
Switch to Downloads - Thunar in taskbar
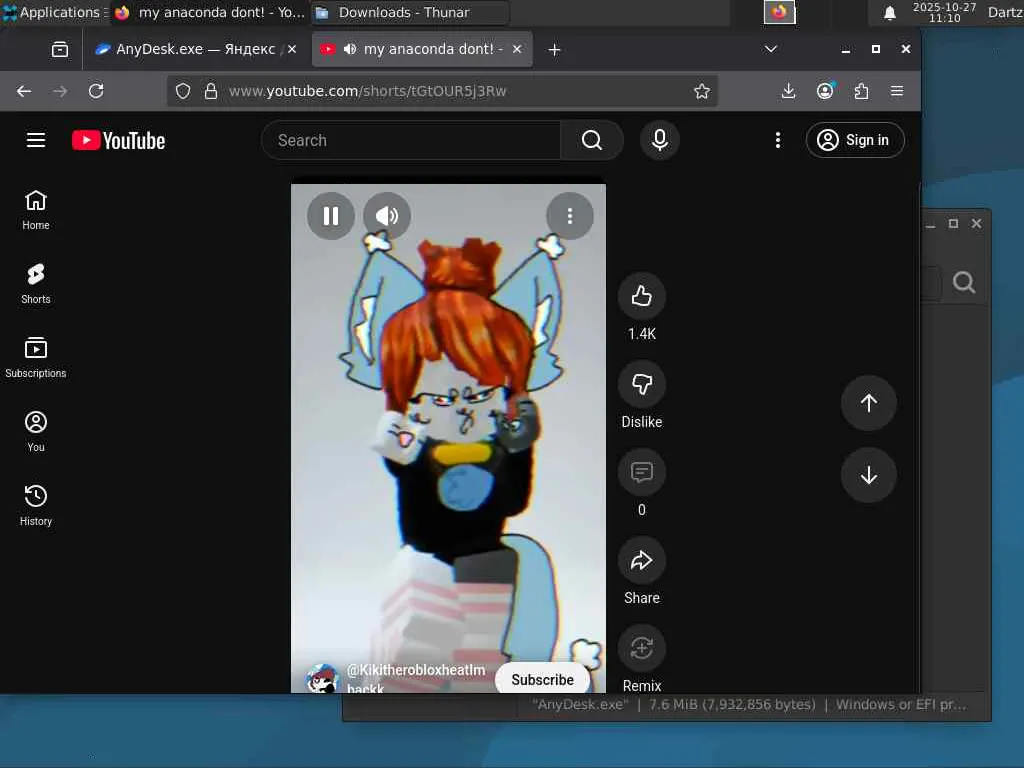pos(409,12)
